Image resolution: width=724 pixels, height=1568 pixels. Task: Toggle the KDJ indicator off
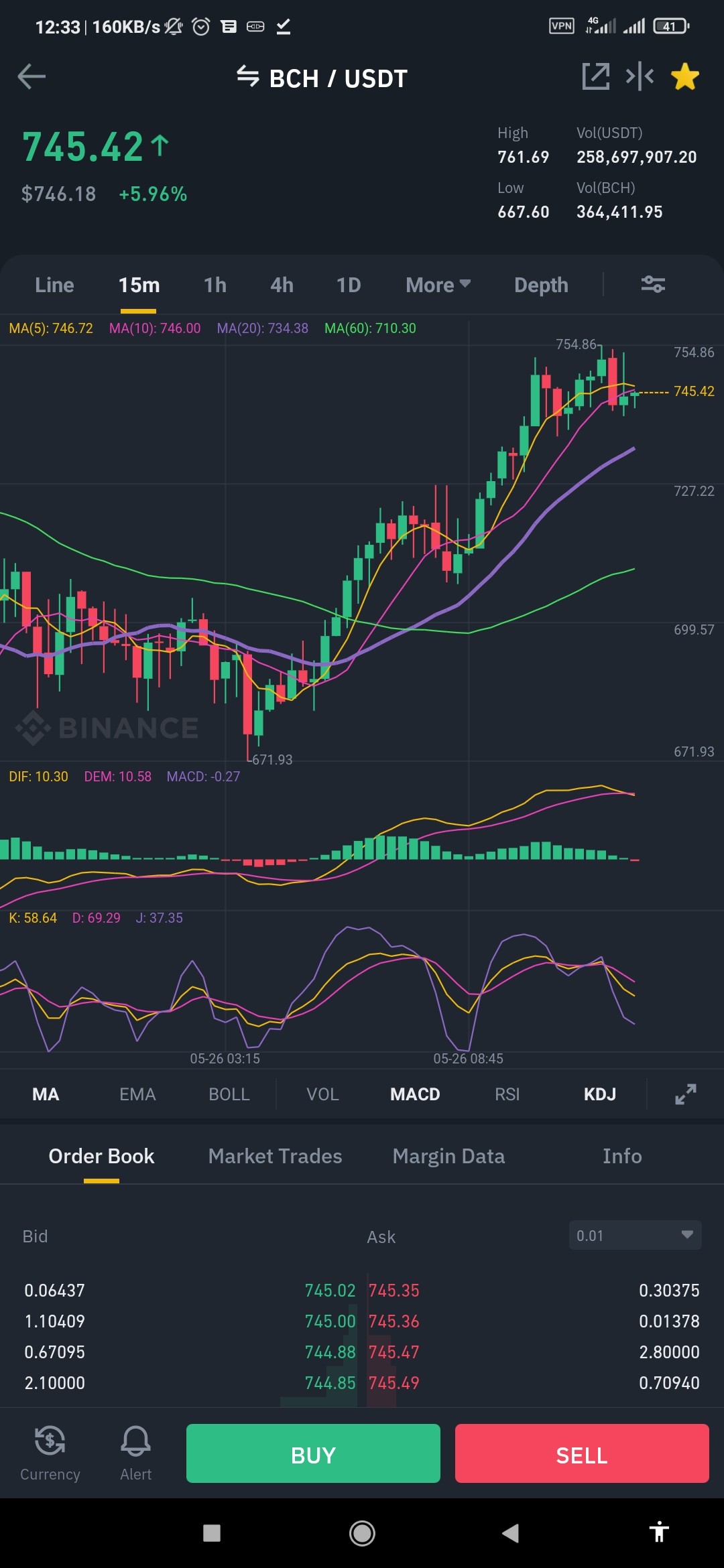coord(600,1094)
